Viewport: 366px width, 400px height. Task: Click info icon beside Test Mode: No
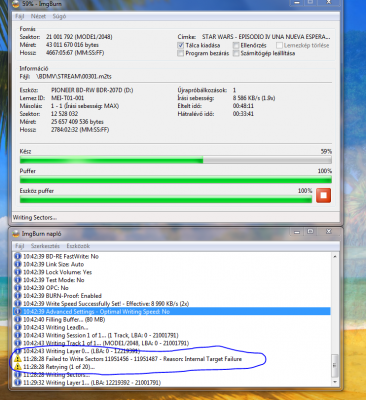[x=18, y=280]
